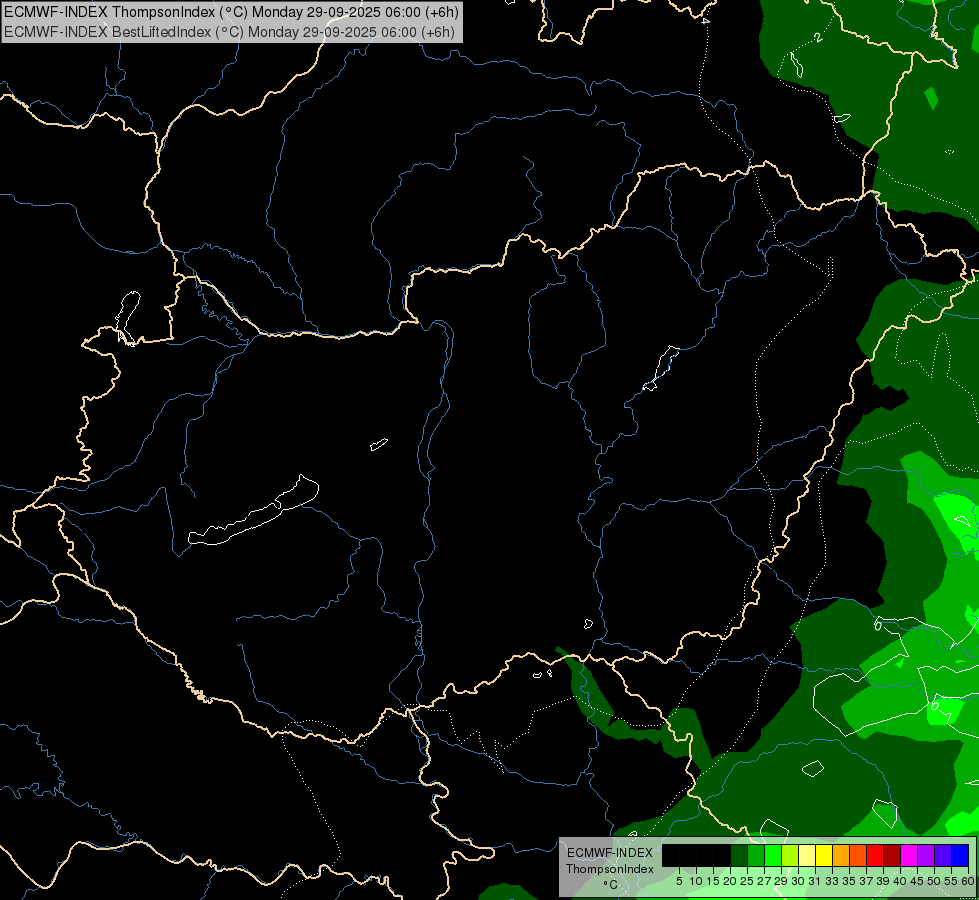Image resolution: width=979 pixels, height=900 pixels.
Task: Click the yellow 31–33 legend swatch
Action: (824, 855)
